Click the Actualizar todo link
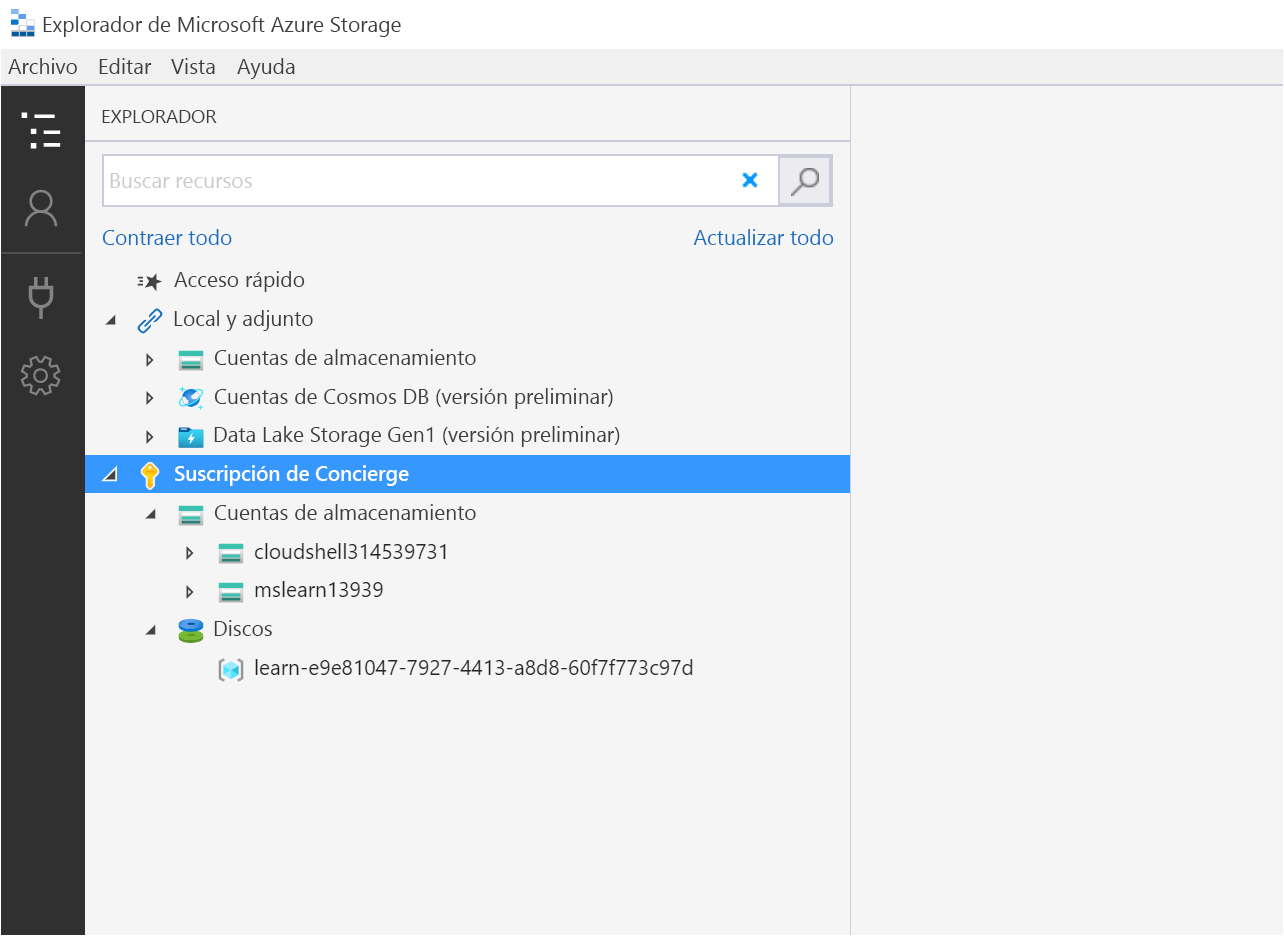Image resolution: width=1284 pixels, height=936 pixels. pyautogui.click(x=763, y=238)
